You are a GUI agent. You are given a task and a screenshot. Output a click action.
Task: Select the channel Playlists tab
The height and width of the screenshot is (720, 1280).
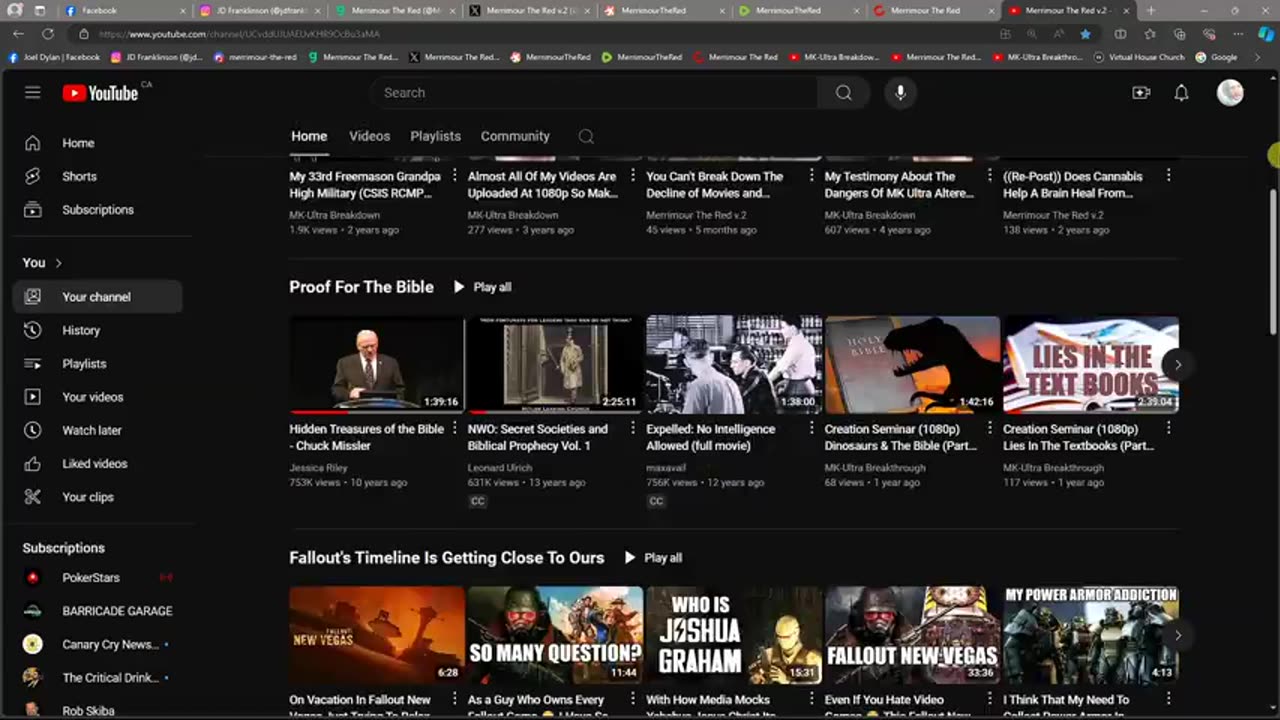pos(435,137)
